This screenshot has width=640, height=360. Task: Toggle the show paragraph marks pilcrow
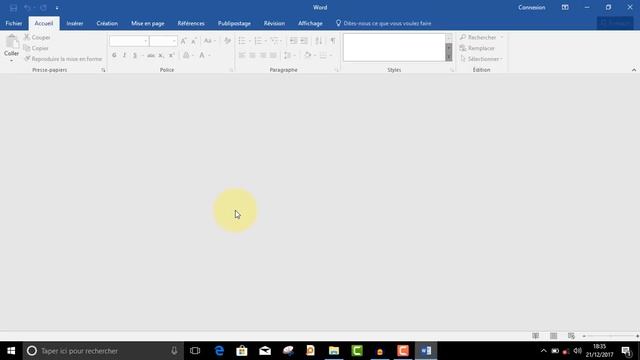(x=333, y=41)
